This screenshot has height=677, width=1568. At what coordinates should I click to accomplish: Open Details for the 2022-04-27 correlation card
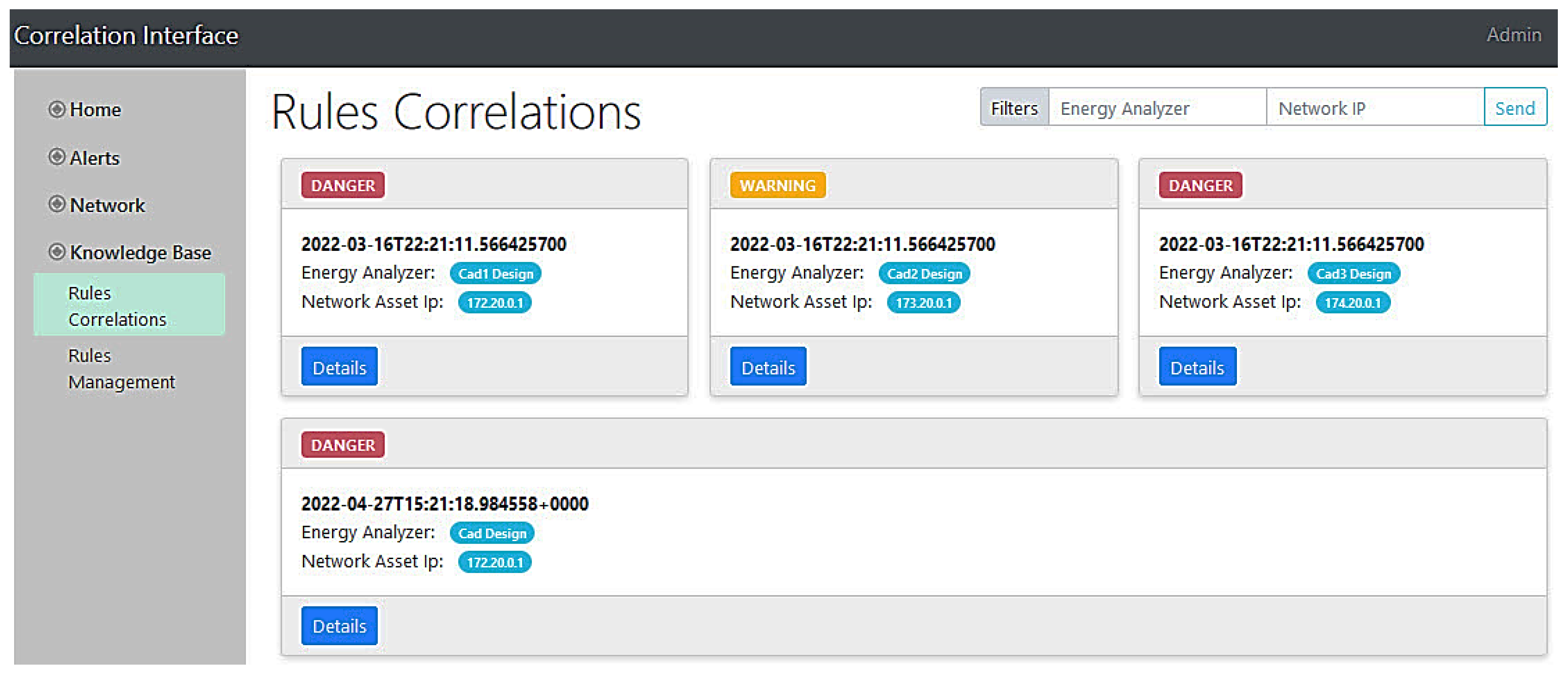pyautogui.click(x=339, y=626)
